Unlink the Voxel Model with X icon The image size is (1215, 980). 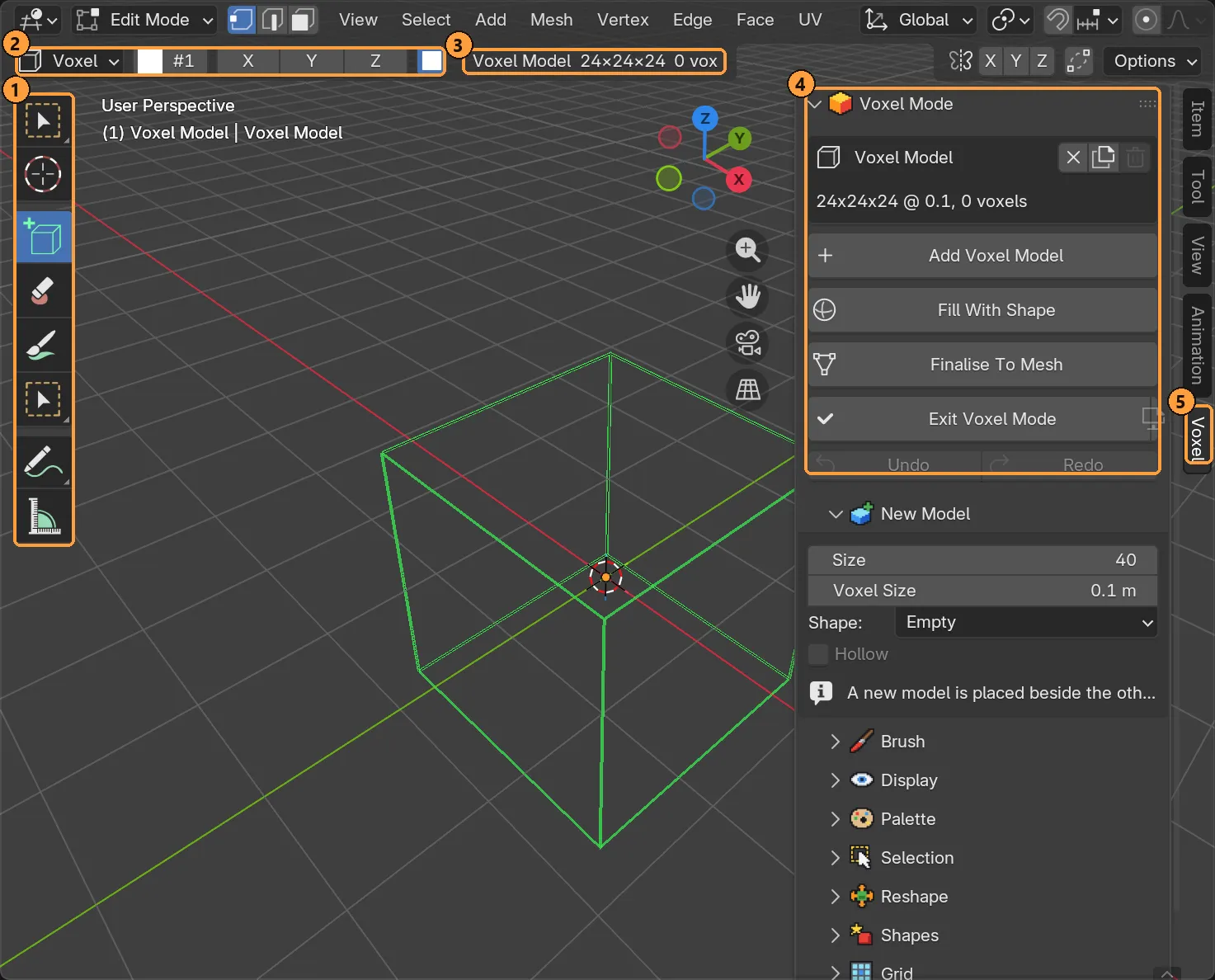pyautogui.click(x=1073, y=158)
